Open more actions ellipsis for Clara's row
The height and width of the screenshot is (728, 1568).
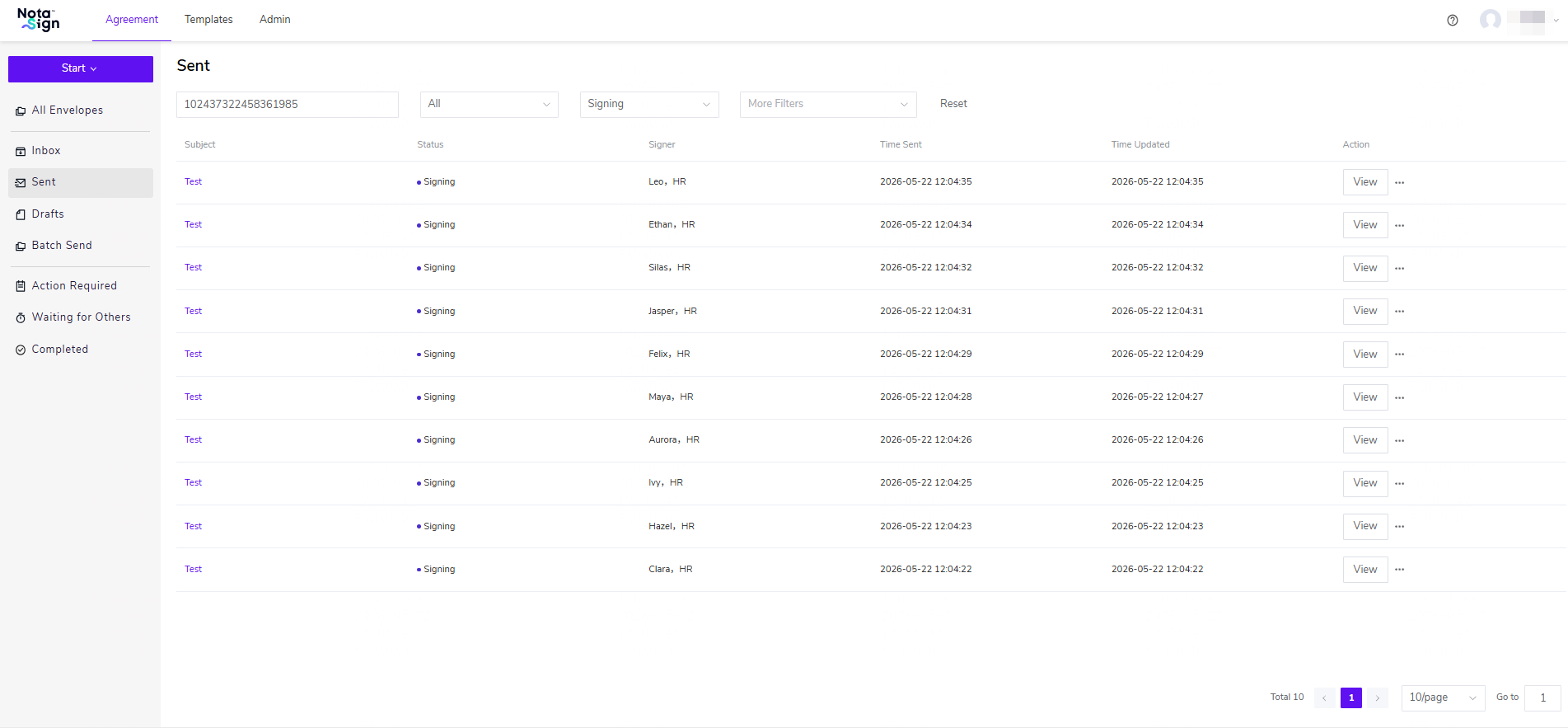[x=1400, y=570]
